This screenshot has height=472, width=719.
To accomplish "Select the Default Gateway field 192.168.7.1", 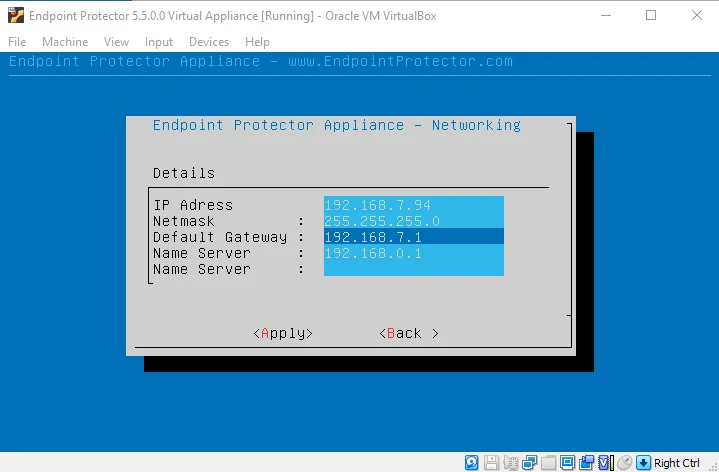I will coord(414,237).
